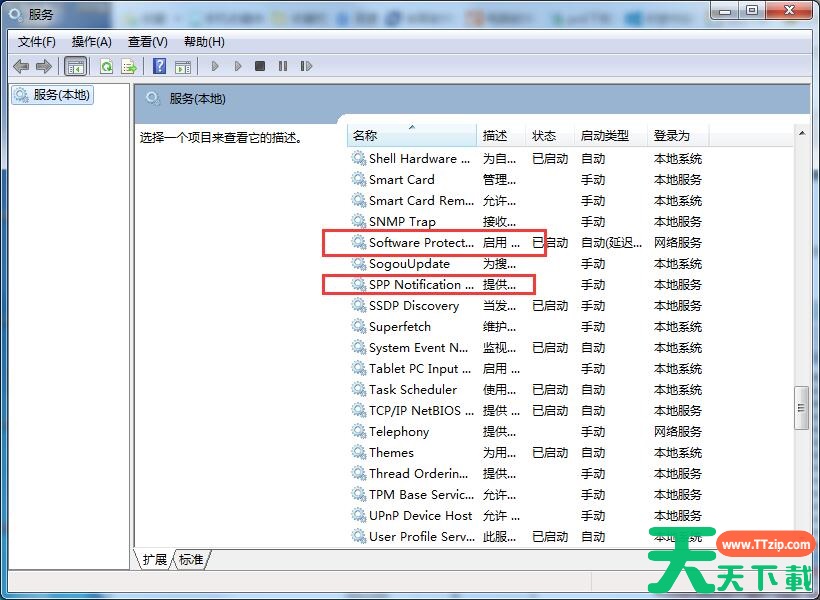Sort by the 名称 column header
The height and width of the screenshot is (600, 820).
click(x=412, y=135)
